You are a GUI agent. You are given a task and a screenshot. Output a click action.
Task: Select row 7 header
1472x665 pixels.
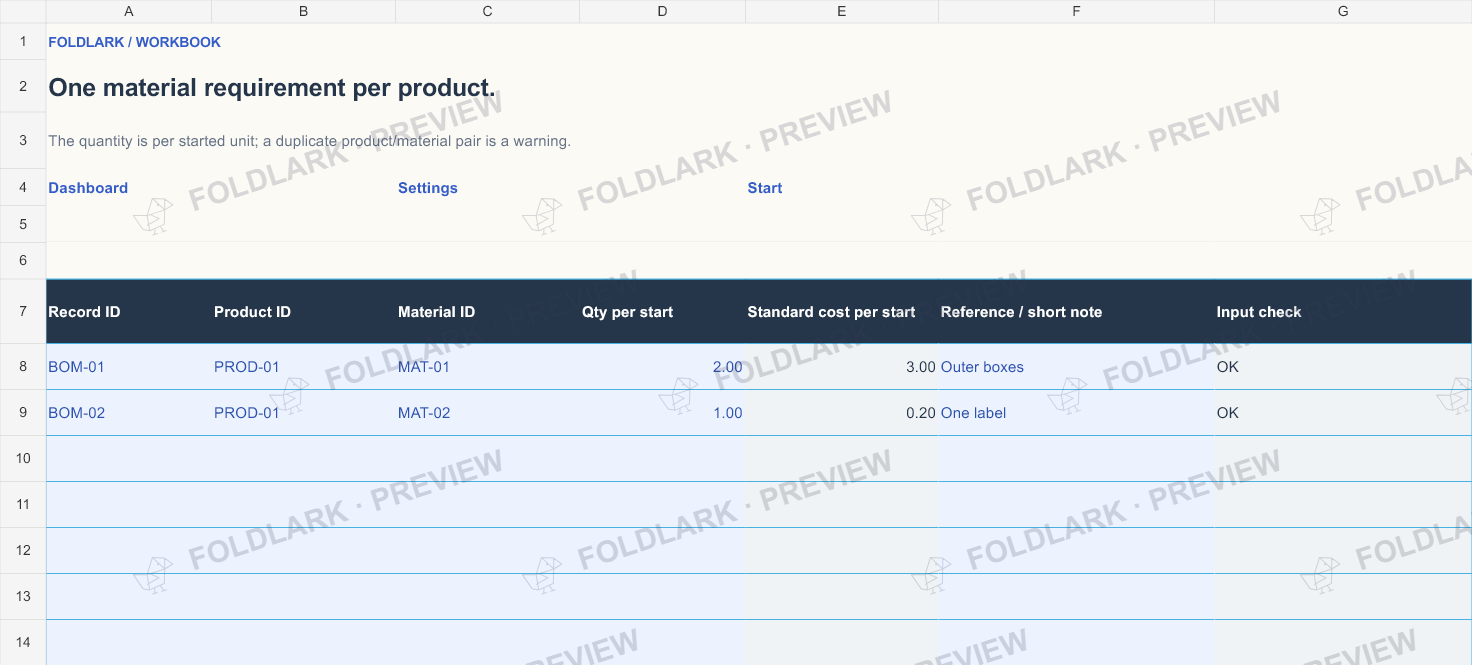coord(23,311)
